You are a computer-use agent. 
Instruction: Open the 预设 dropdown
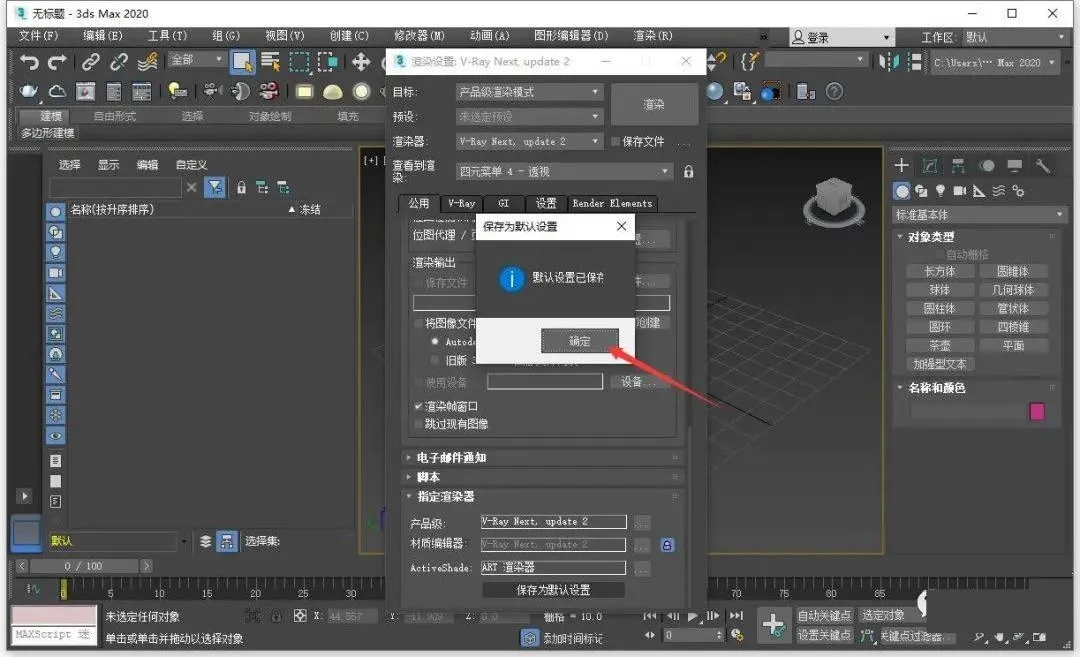(x=529, y=117)
